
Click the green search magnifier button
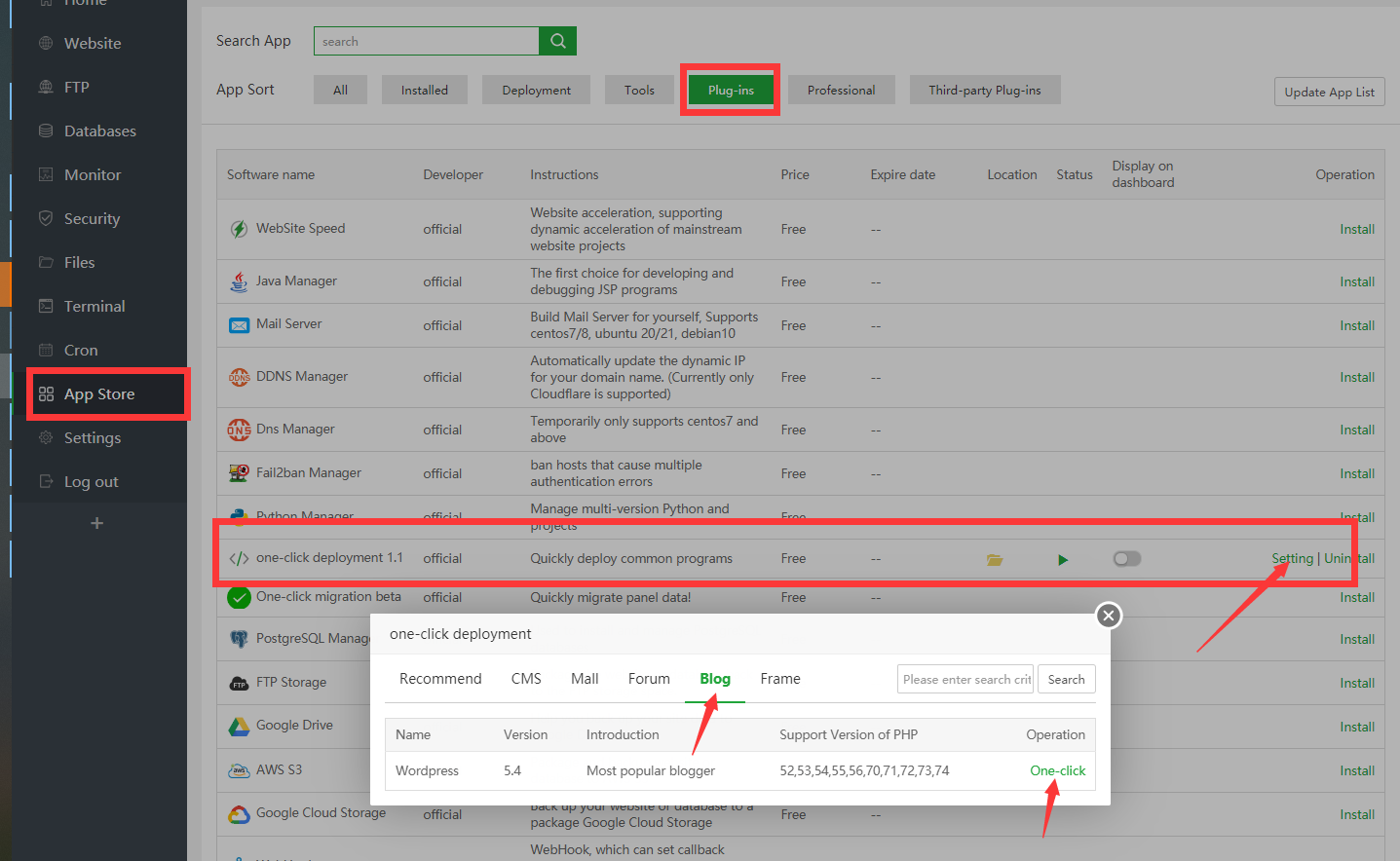pos(557,41)
